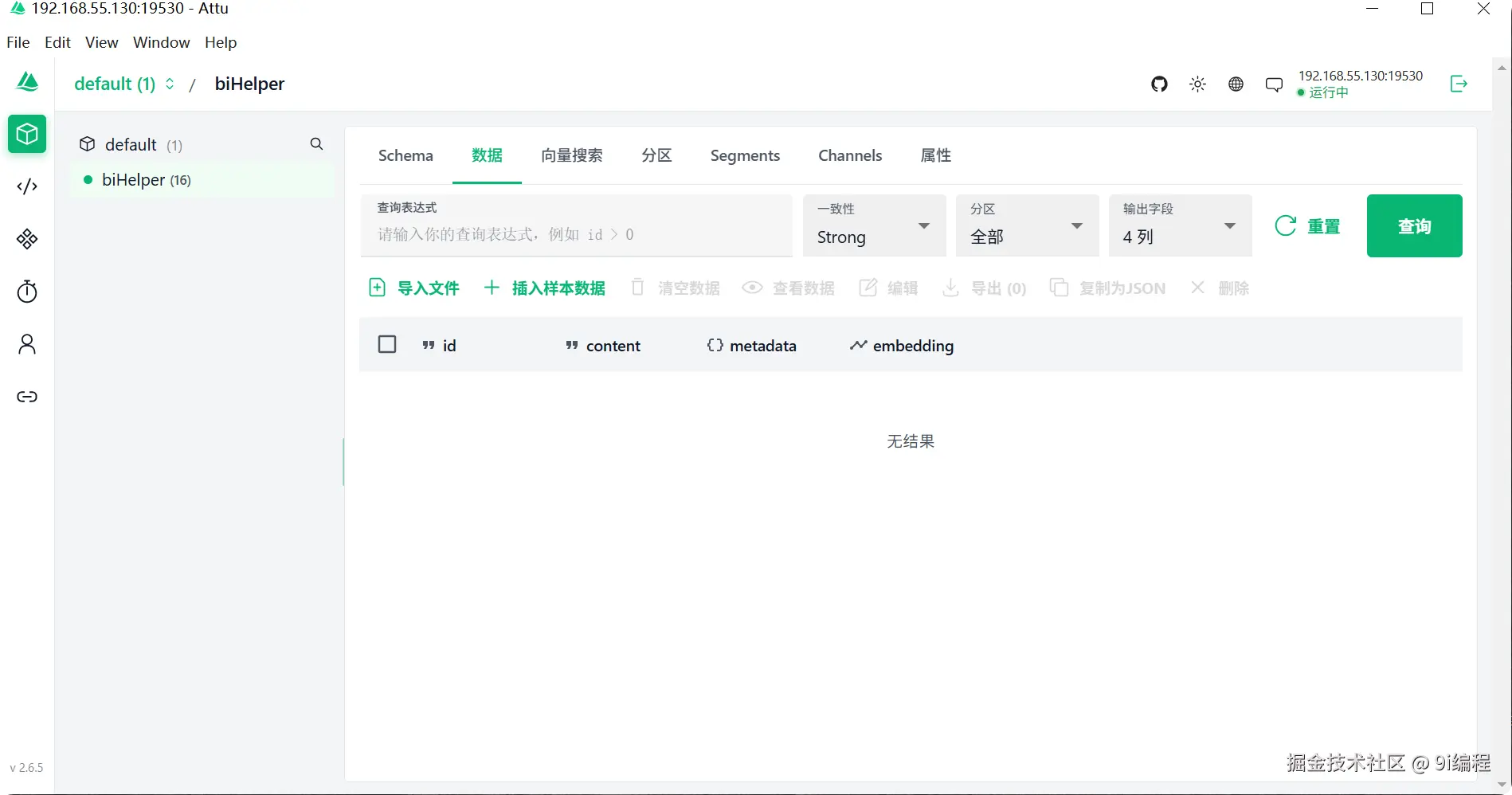The image size is (1512, 795).
Task: Open the GitHub icon in header
Action: (x=1159, y=84)
